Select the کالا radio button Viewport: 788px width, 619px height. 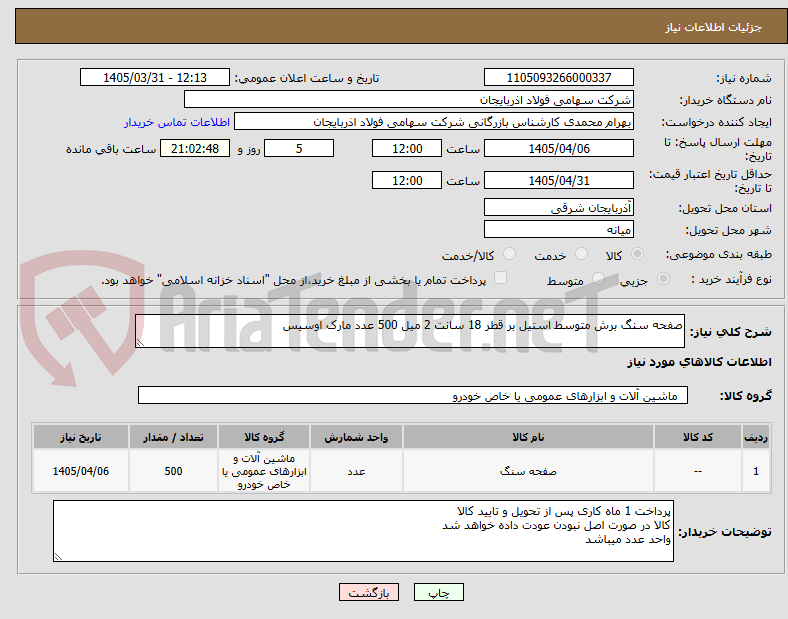pos(637,254)
